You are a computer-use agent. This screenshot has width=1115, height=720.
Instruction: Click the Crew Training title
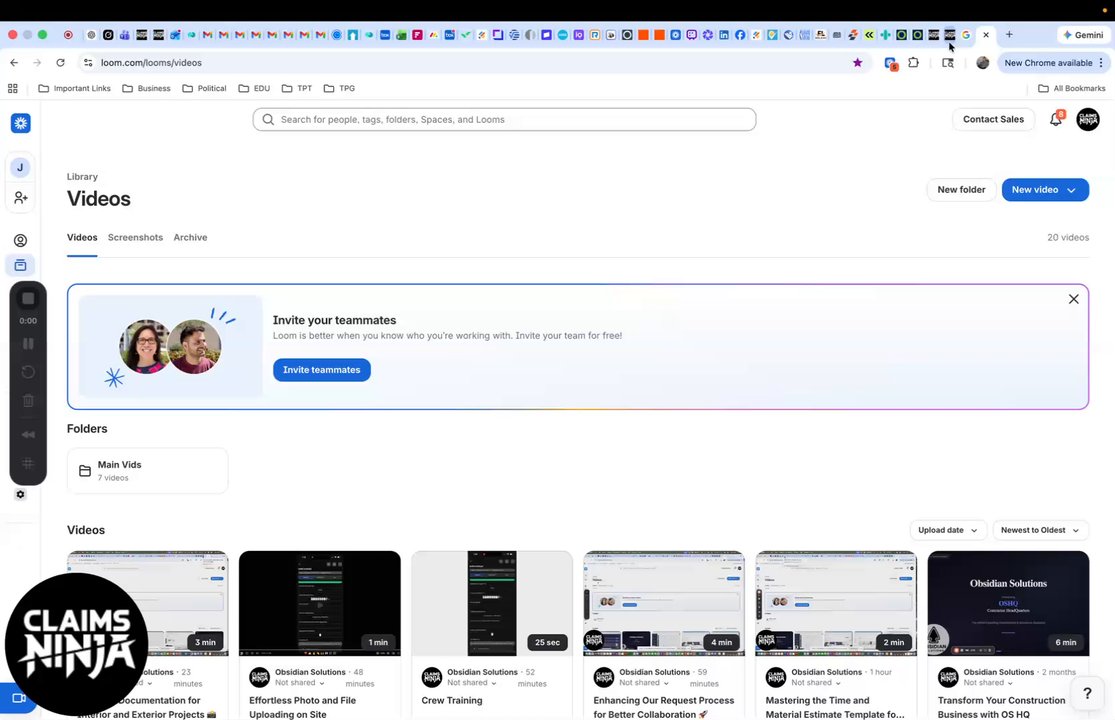pyautogui.click(x=452, y=700)
